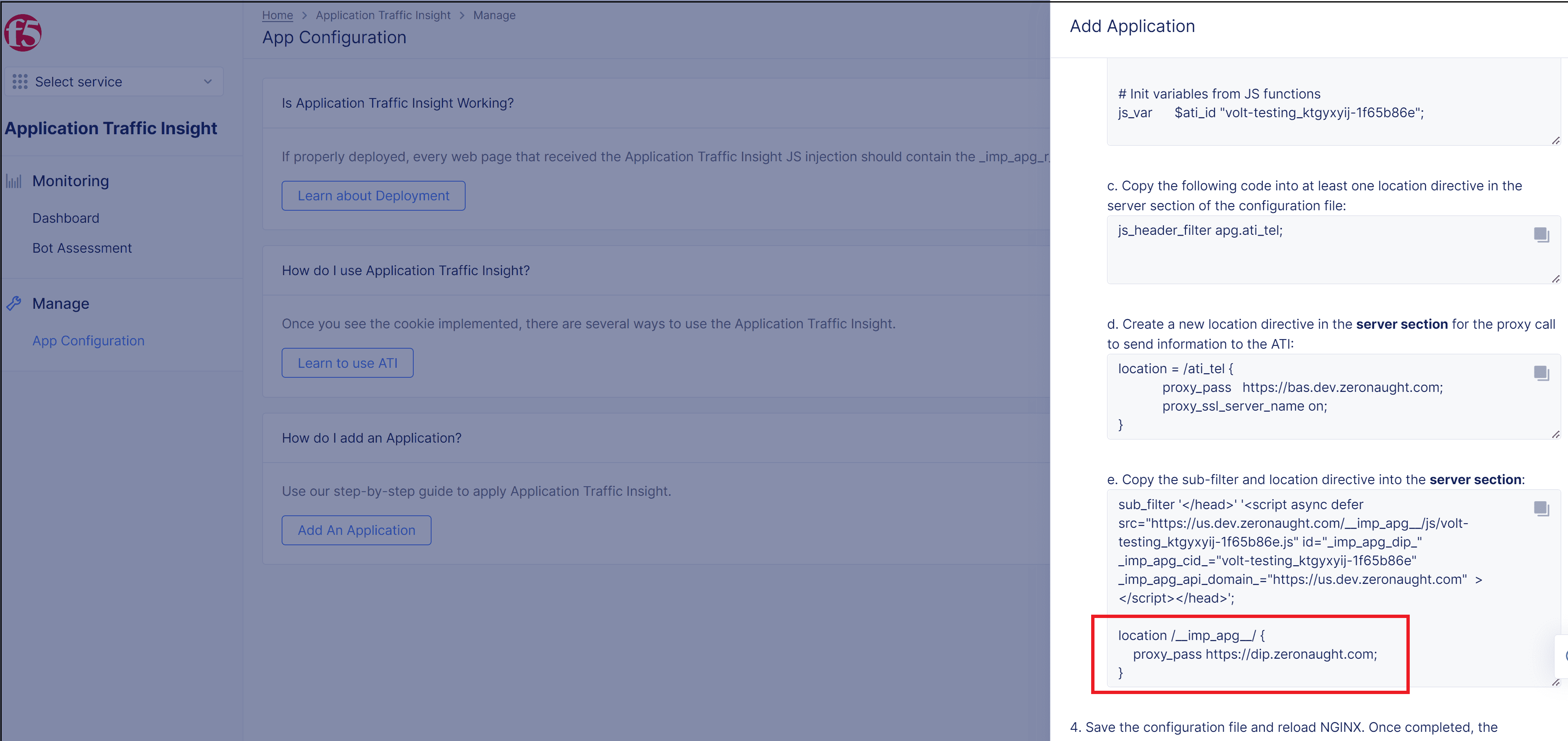Screen dimensions: 1568x741
Task: Click inside the js_header_filter textarea
Action: click(1333, 250)
